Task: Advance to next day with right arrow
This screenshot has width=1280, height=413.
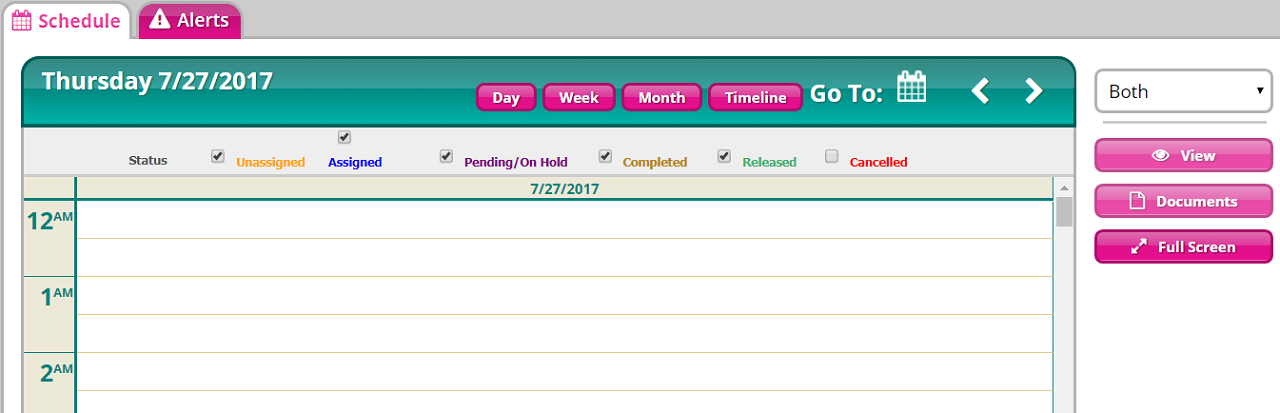Action: 1033,92
